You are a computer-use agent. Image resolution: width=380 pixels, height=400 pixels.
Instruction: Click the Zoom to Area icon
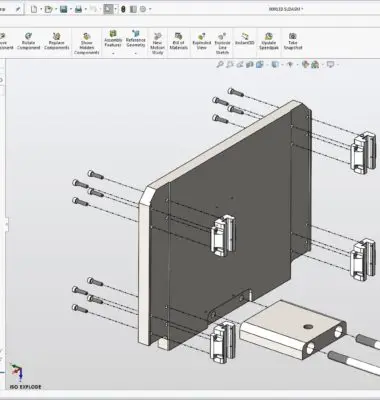click(x=230, y=65)
